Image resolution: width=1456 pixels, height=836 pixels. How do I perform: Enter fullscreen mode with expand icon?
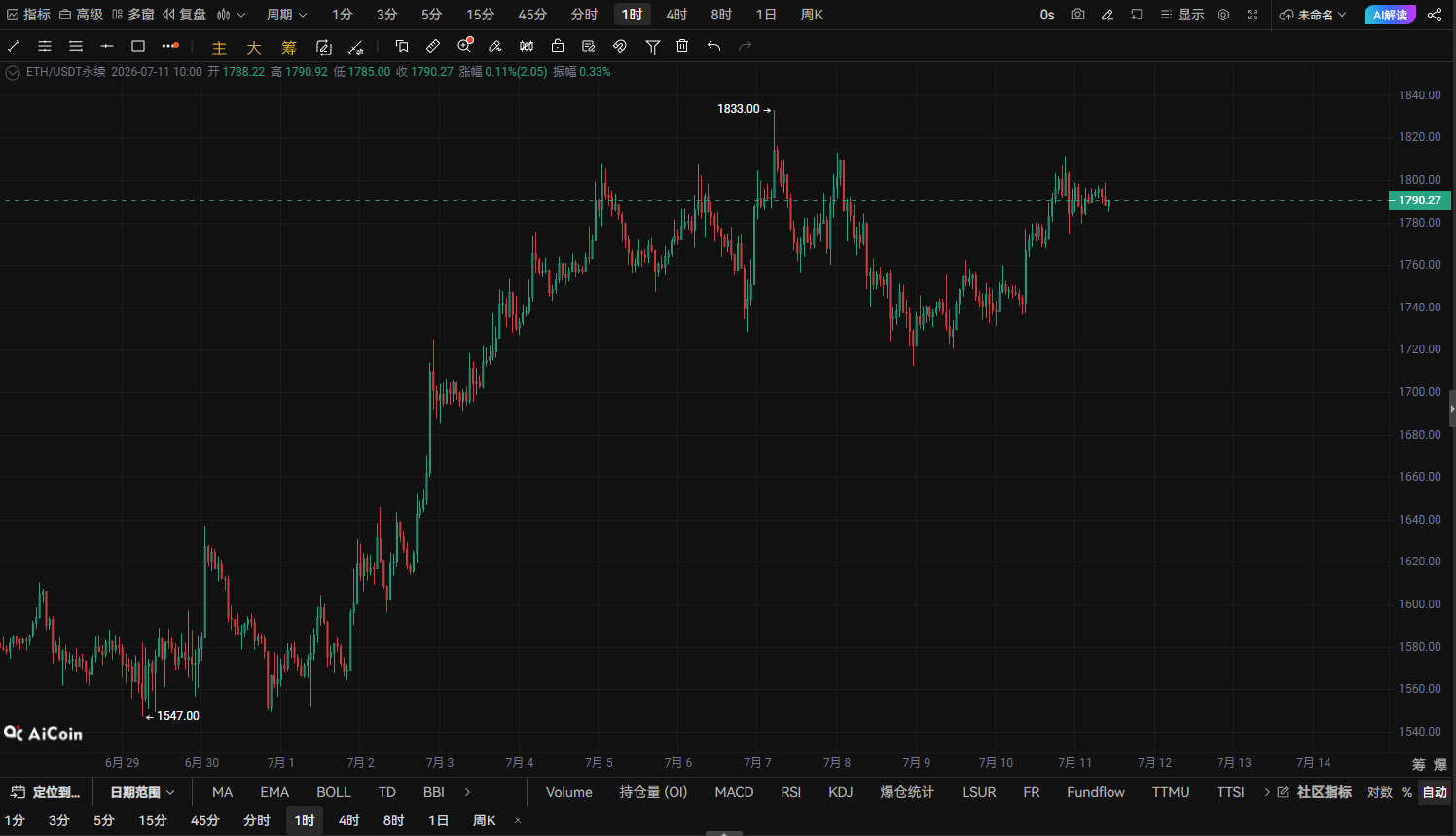[1253, 15]
